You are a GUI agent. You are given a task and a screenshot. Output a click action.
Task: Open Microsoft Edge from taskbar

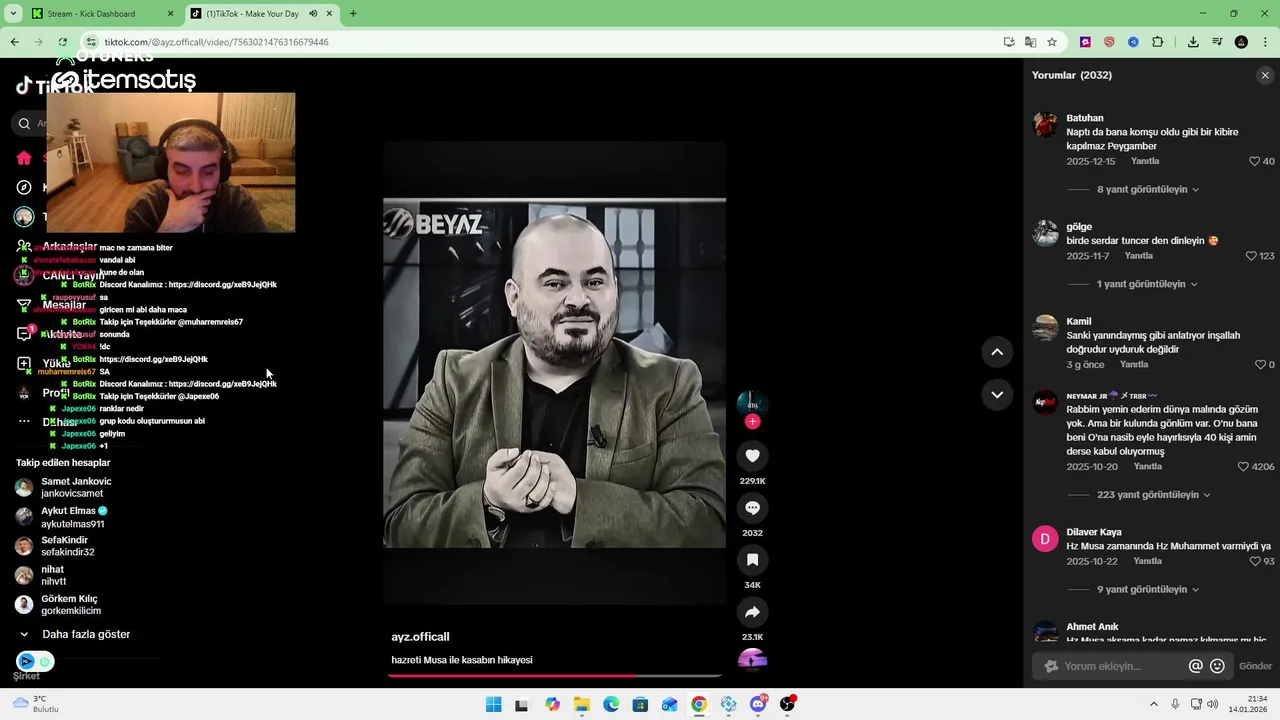[x=611, y=705]
